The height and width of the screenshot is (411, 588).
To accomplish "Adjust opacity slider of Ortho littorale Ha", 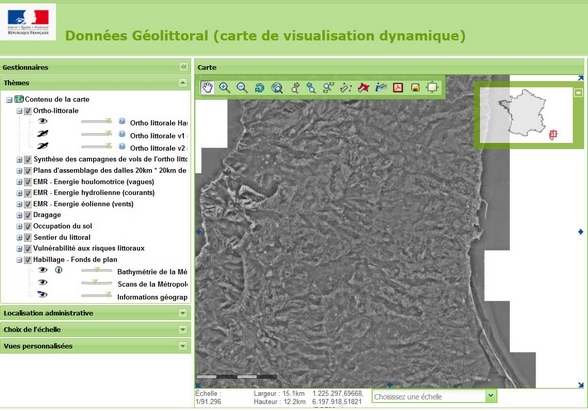I will tap(96, 122).
